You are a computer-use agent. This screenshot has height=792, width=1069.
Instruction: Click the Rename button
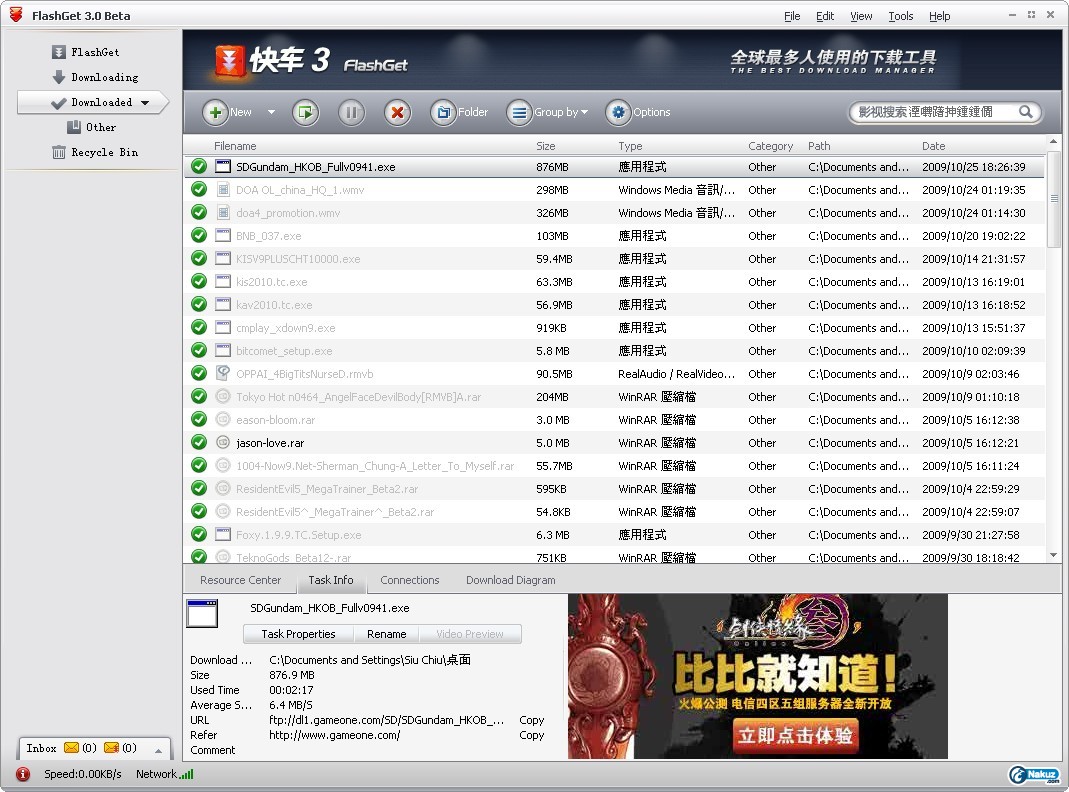387,634
